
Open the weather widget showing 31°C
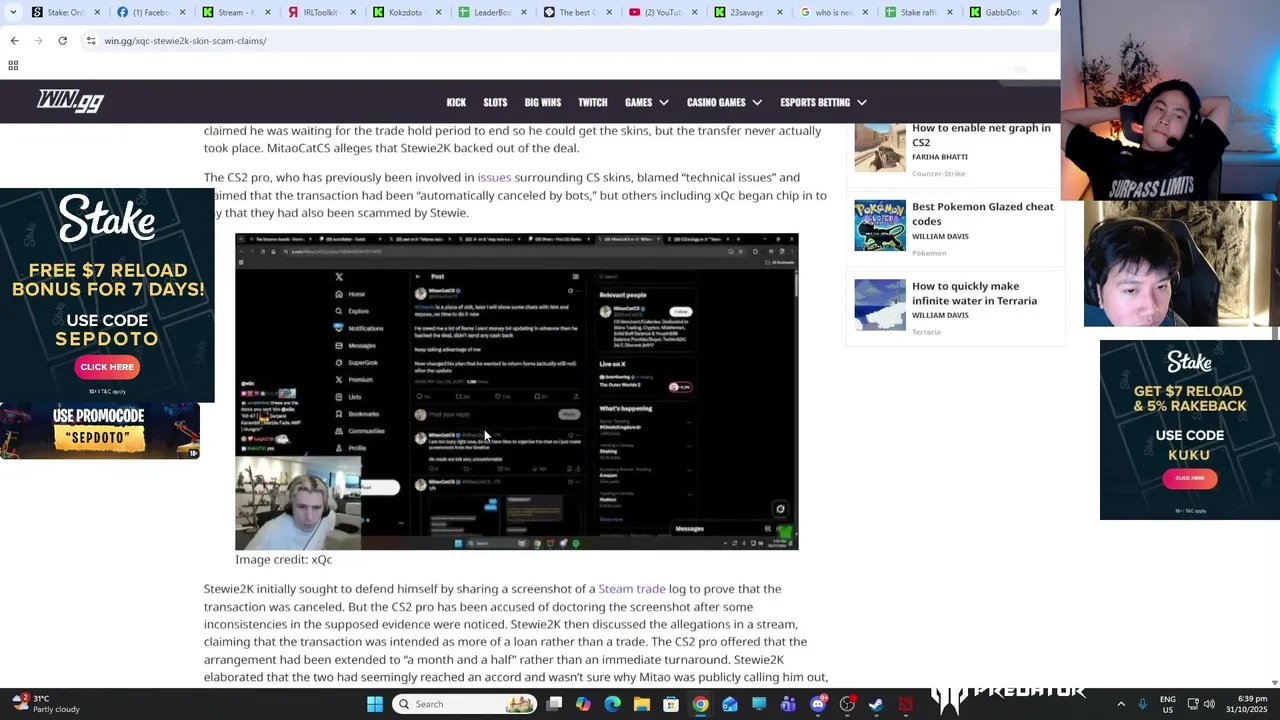pos(45,704)
